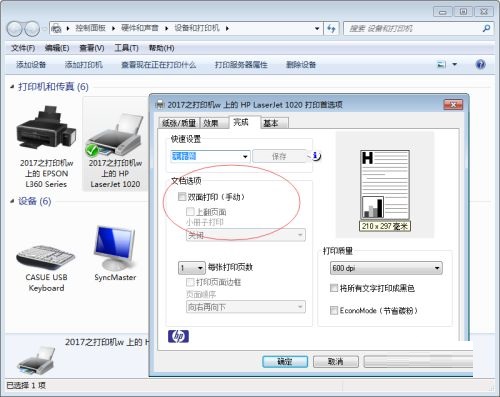This screenshot has height=397, width=500.
Task: Open the 打印质量 600 dpi dropdown
Action: click(x=386, y=268)
